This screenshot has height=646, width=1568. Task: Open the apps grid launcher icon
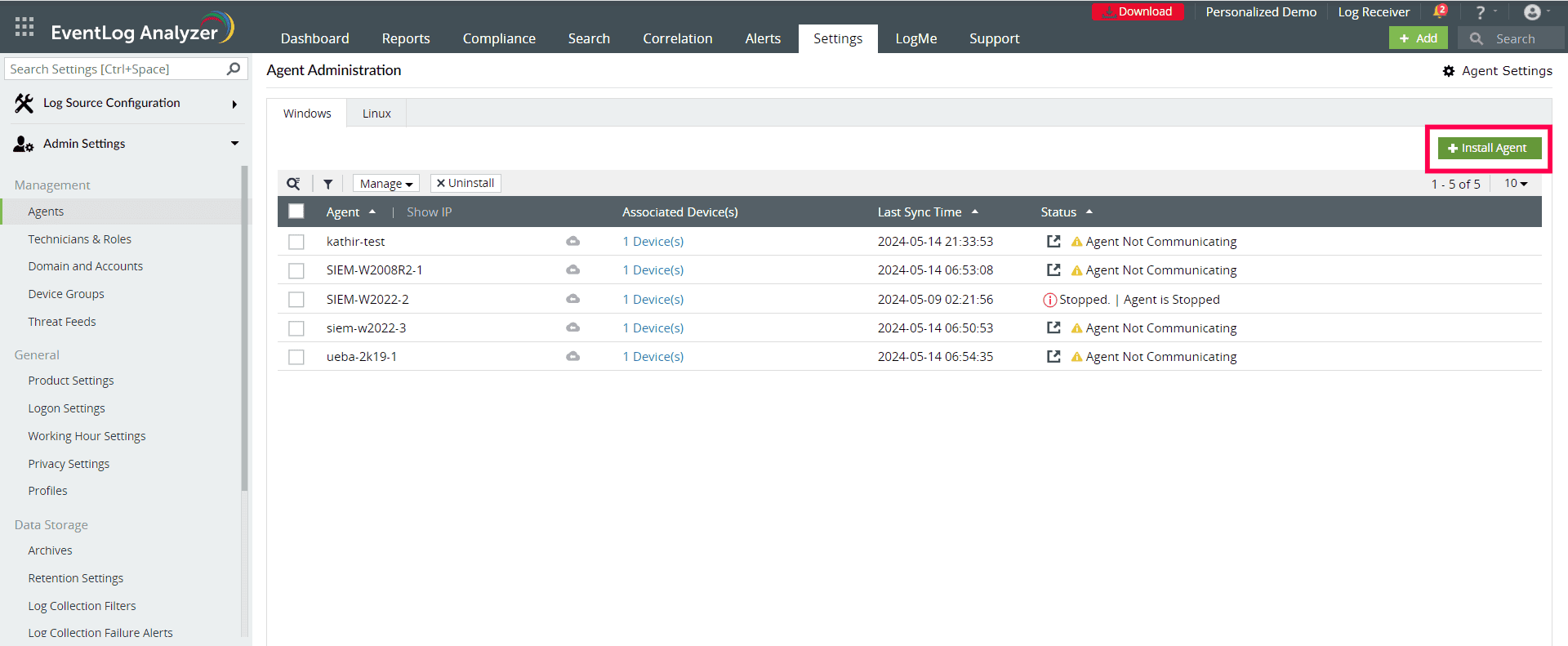(24, 27)
